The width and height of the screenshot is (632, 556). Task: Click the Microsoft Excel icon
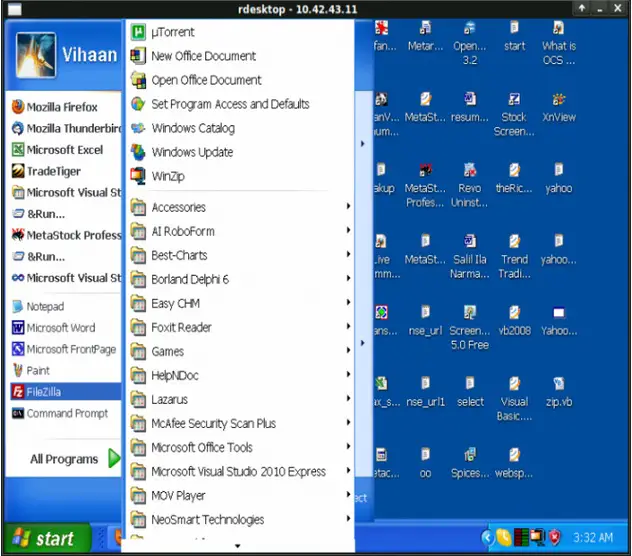pos(18,150)
